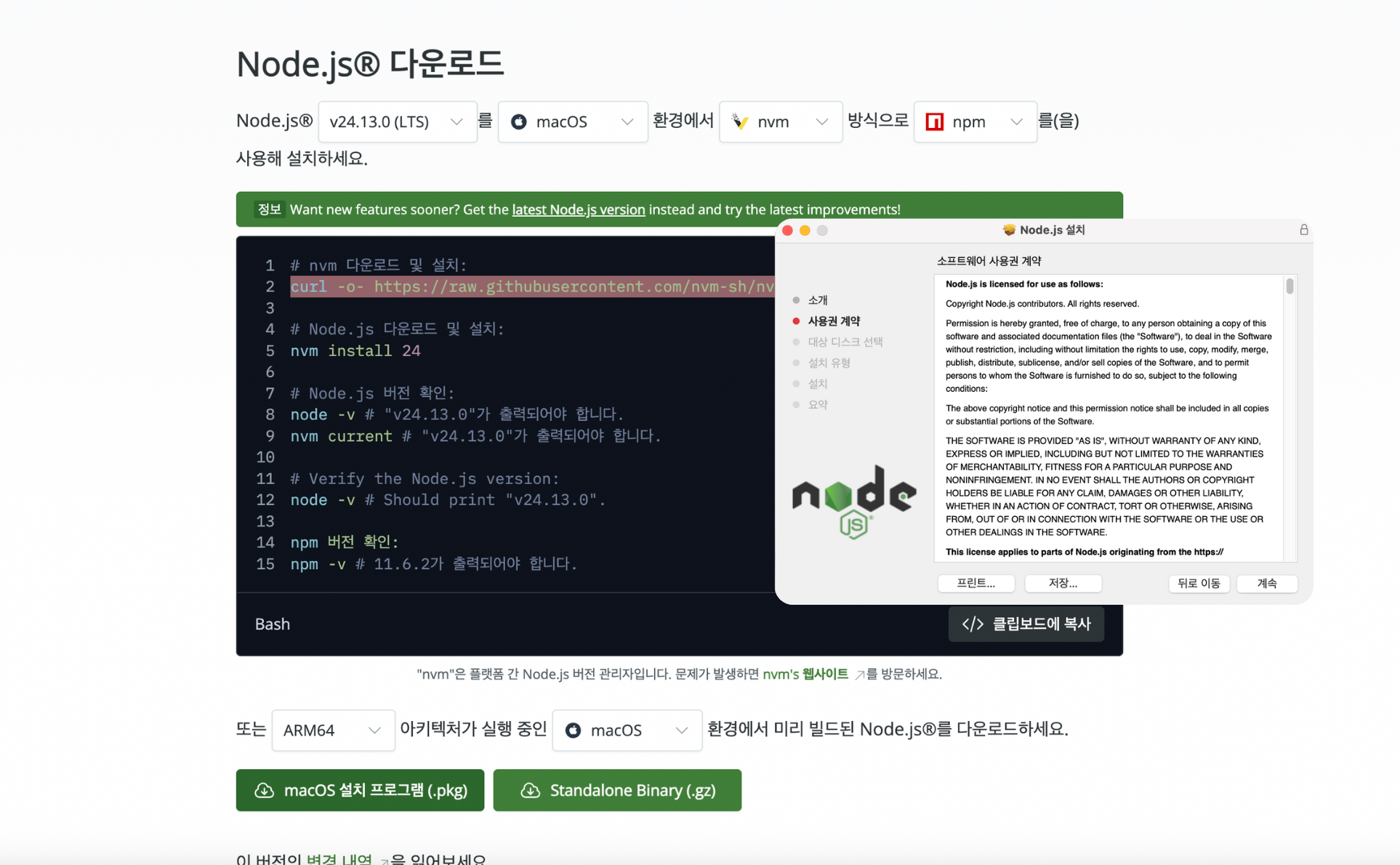Click the code brackets icon on copy button

point(972,624)
